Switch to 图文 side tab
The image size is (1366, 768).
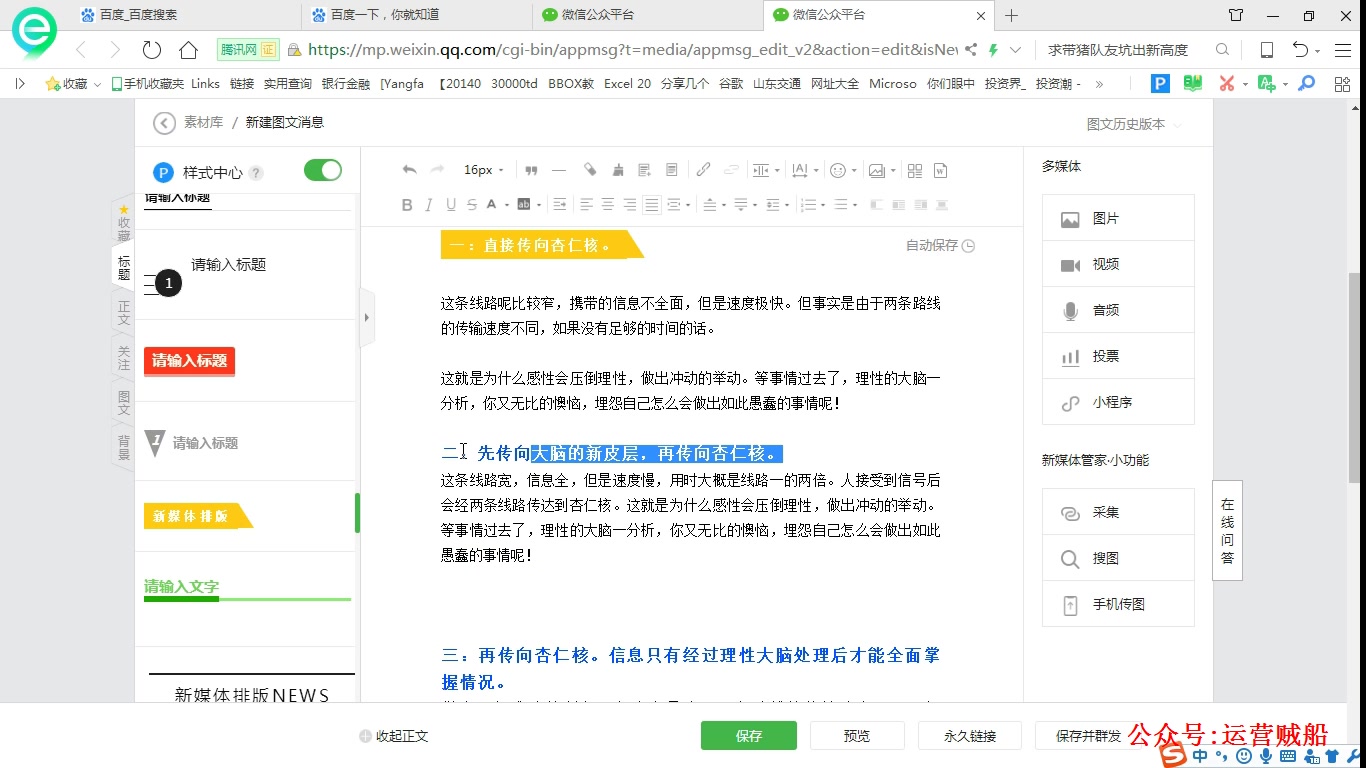pos(124,403)
